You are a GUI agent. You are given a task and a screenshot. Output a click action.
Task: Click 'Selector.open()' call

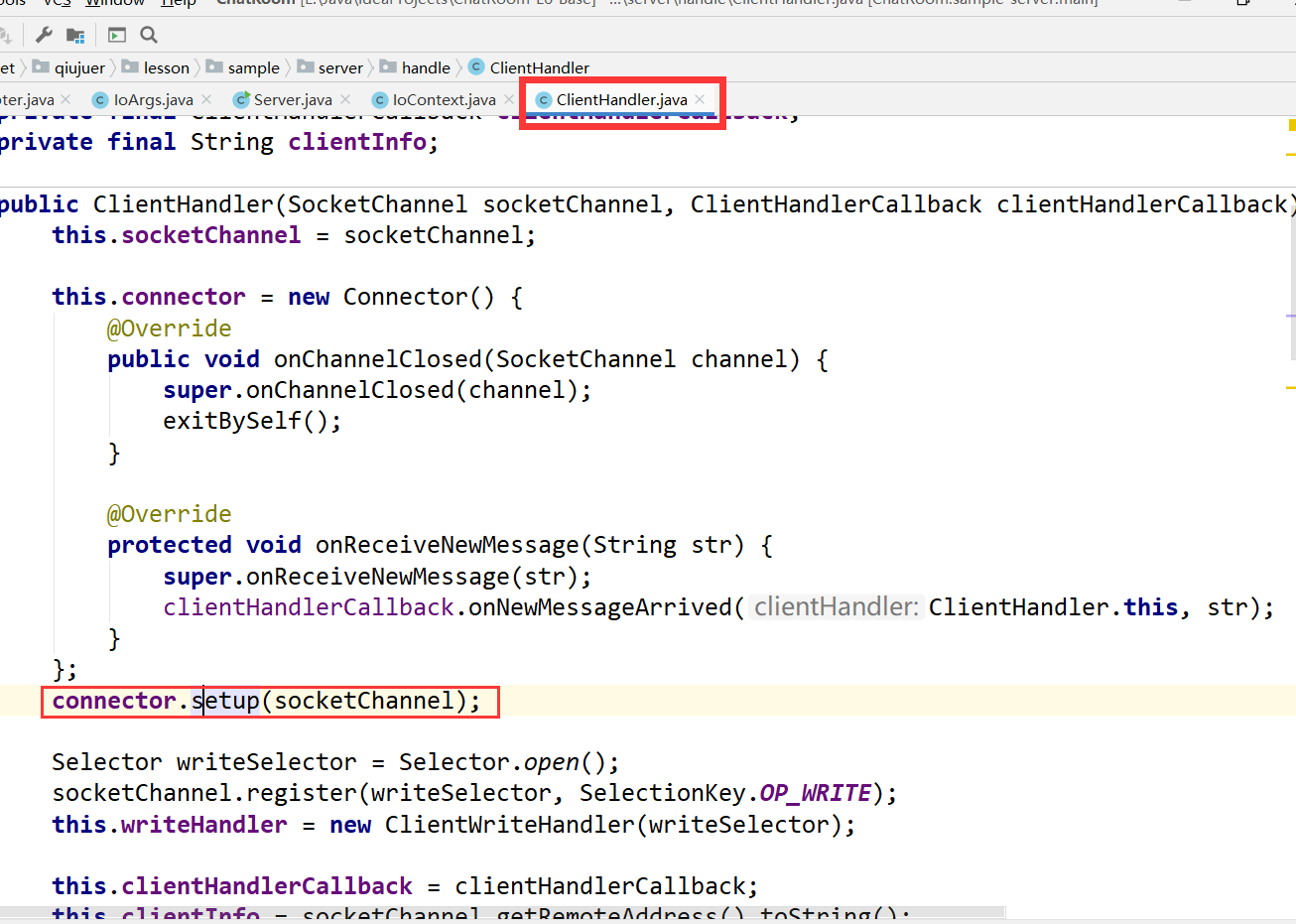click(502, 762)
